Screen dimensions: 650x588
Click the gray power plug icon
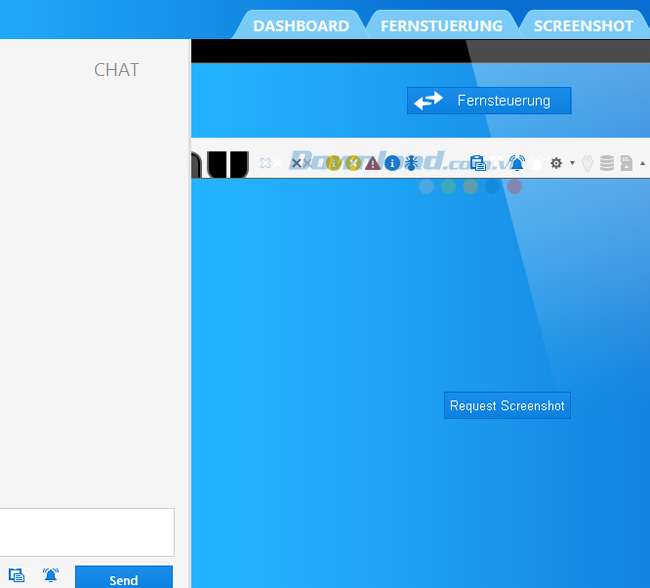click(x=587, y=163)
